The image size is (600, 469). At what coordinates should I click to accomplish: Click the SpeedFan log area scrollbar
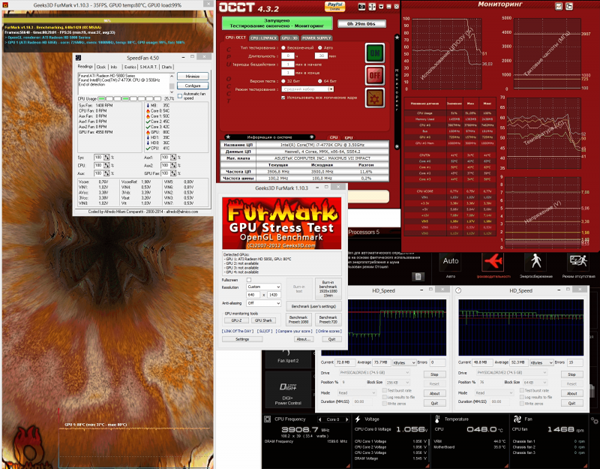click(x=172, y=83)
